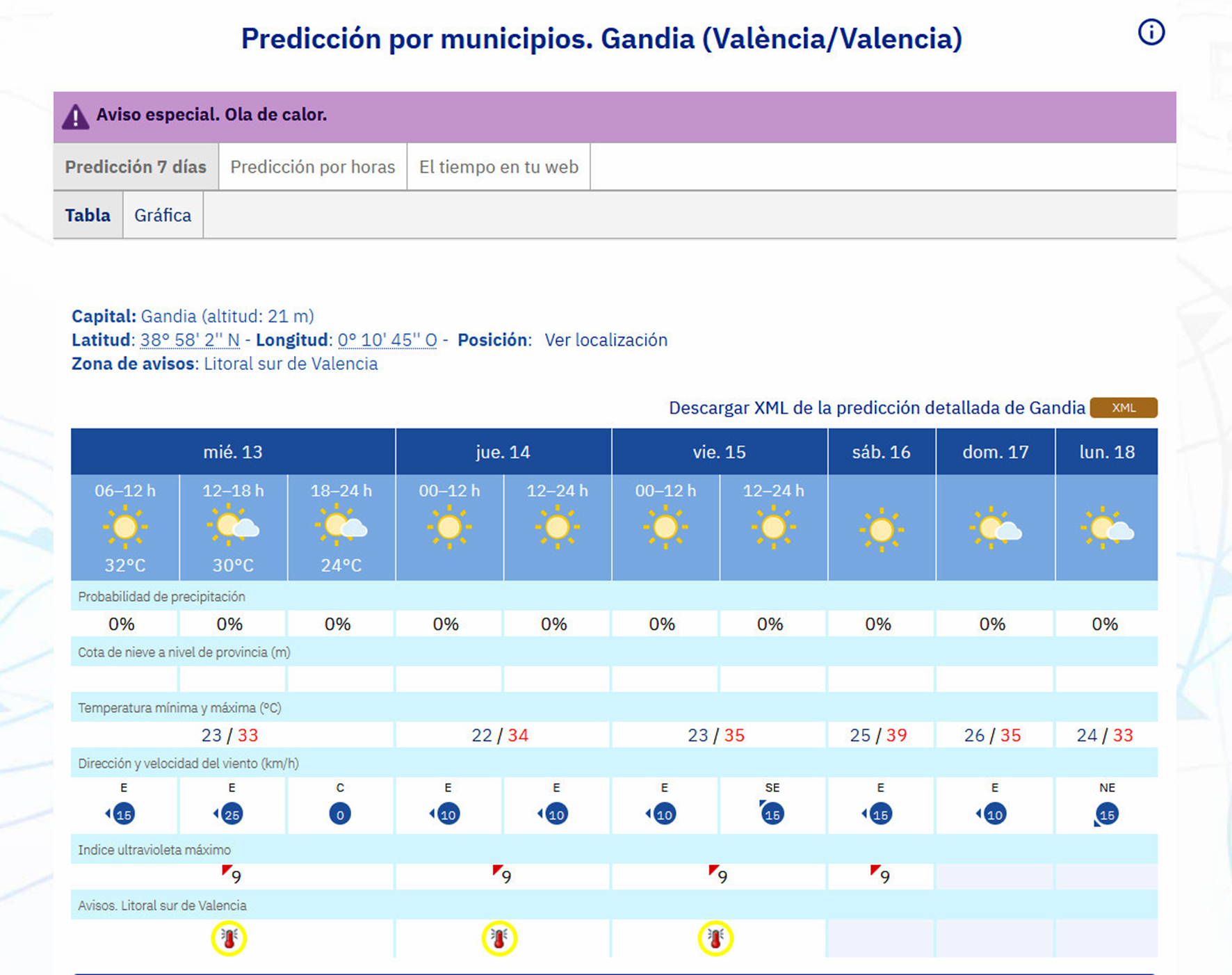Open the El tiempo en tu web tab
Image resolution: width=1232 pixels, height=975 pixels.
[x=499, y=167]
